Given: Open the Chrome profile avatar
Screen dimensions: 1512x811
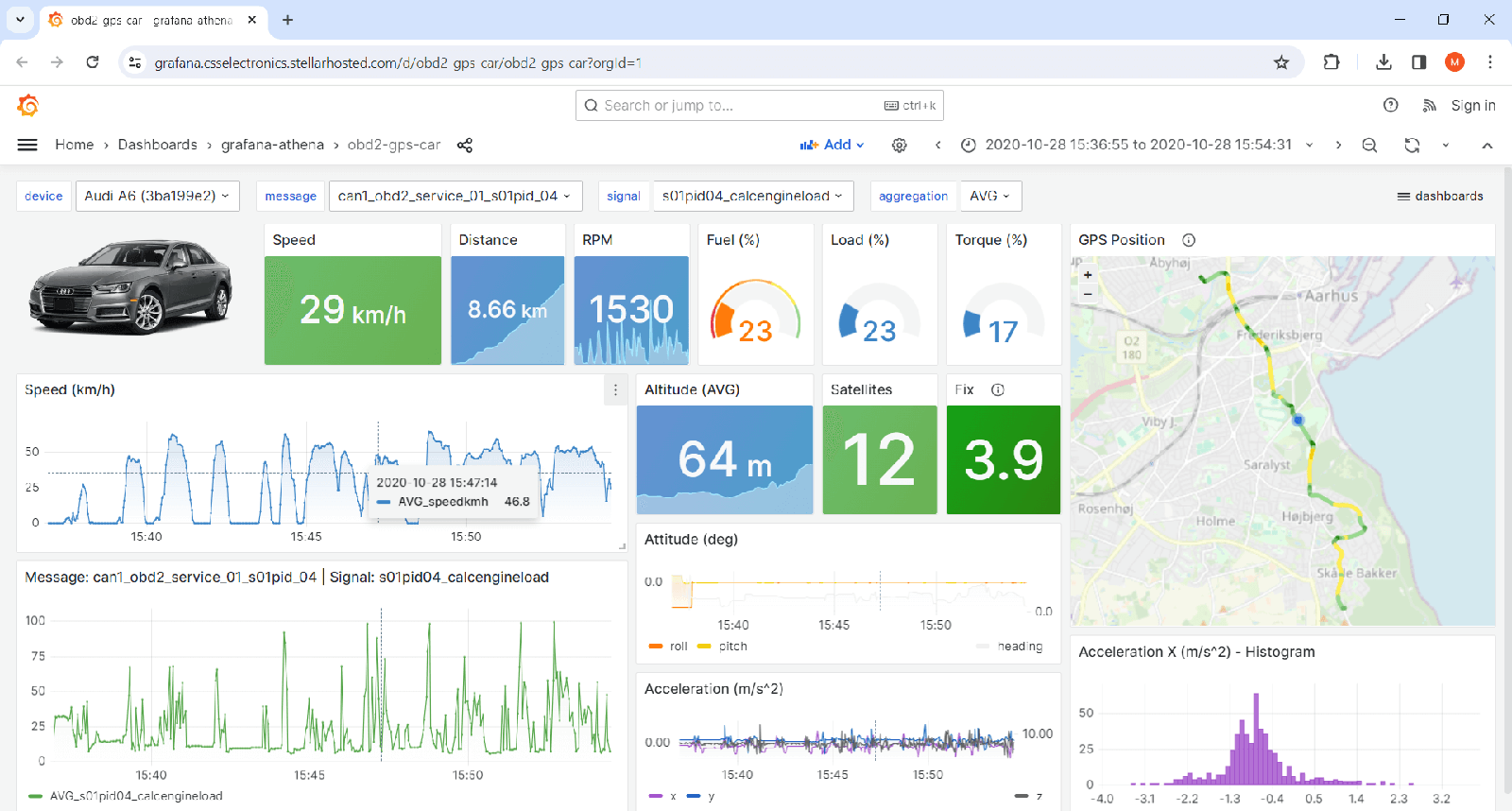Looking at the screenshot, I should click(x=1454, y=62).
